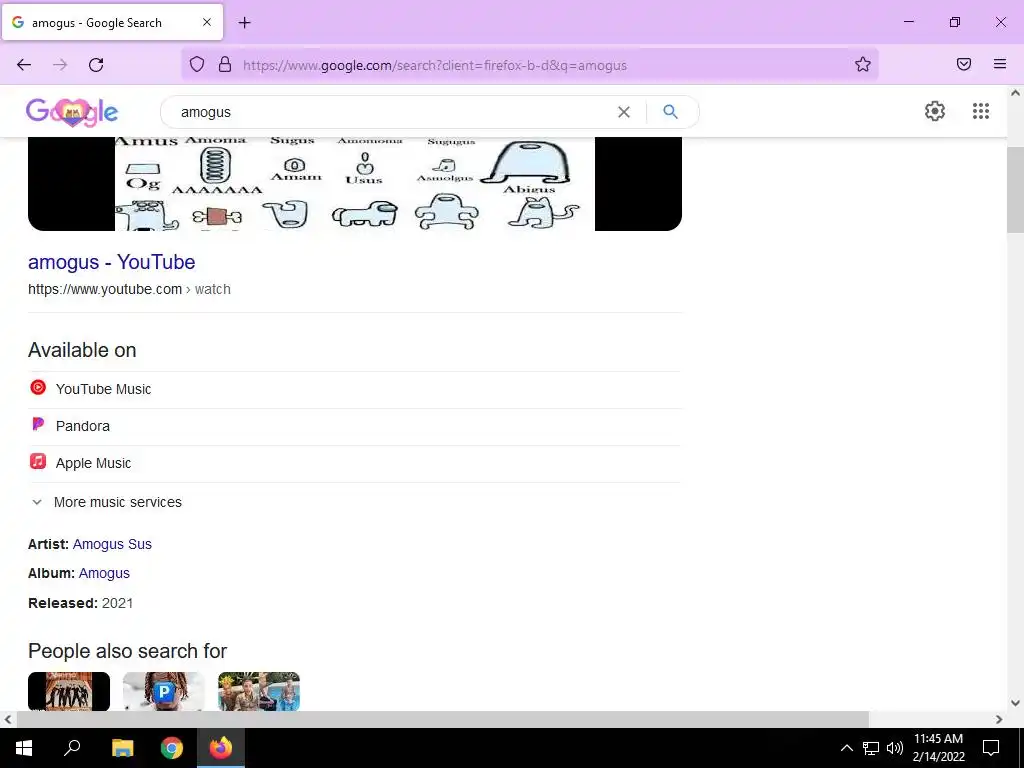Click the scroll up arrow
The height and width of the screenshot is (768, 1024).
tap(1015, 93)
